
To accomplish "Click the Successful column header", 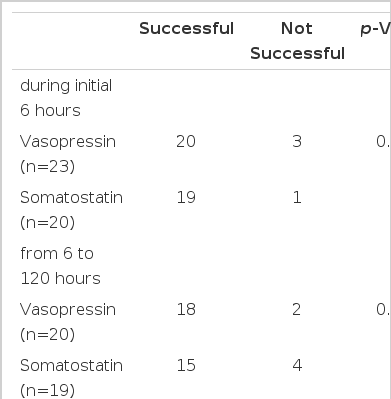I will click(x=186, y=28).
